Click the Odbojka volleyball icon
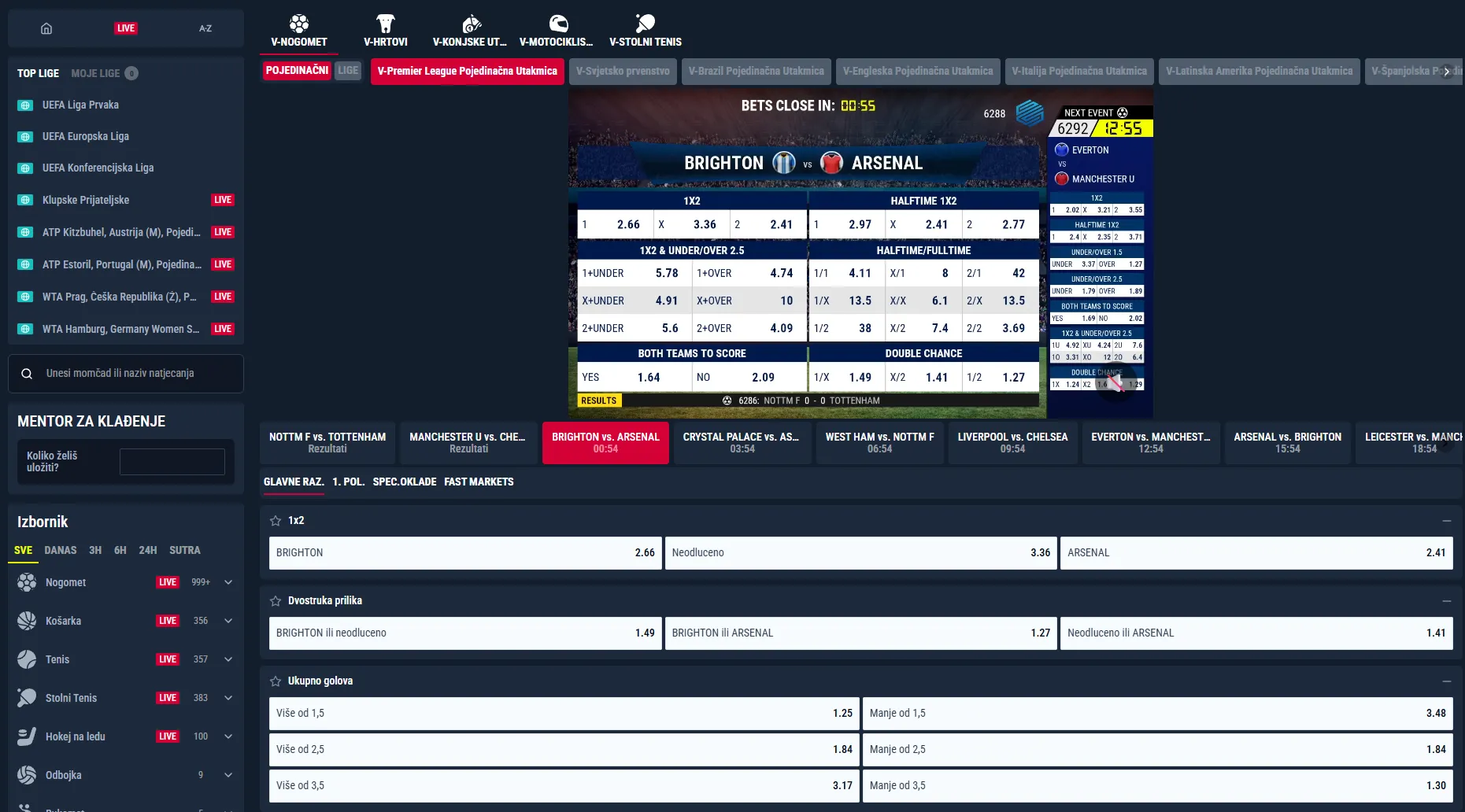 coord(27,775)
